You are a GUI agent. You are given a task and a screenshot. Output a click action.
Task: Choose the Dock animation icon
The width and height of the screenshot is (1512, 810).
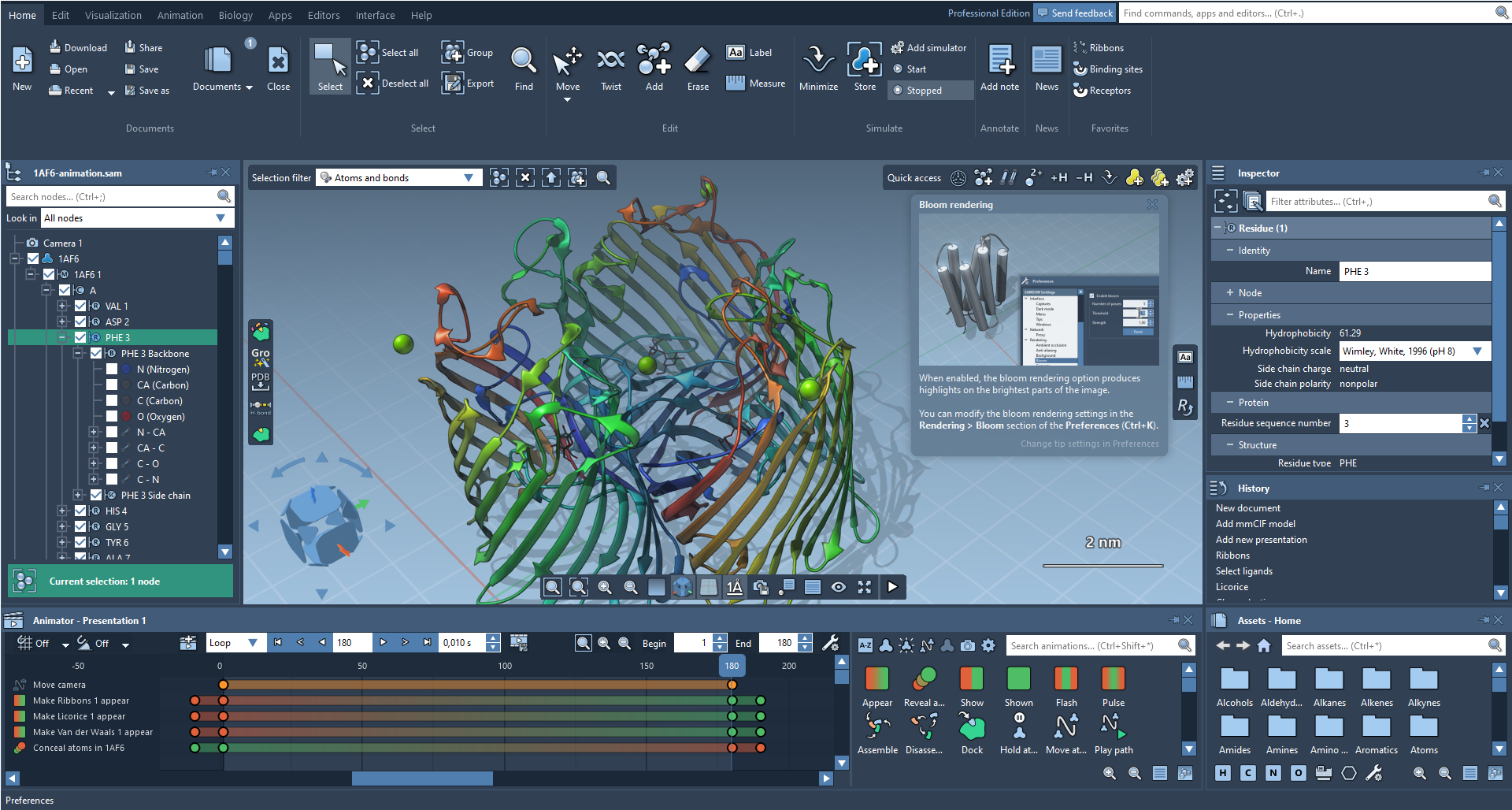point(972,734)
